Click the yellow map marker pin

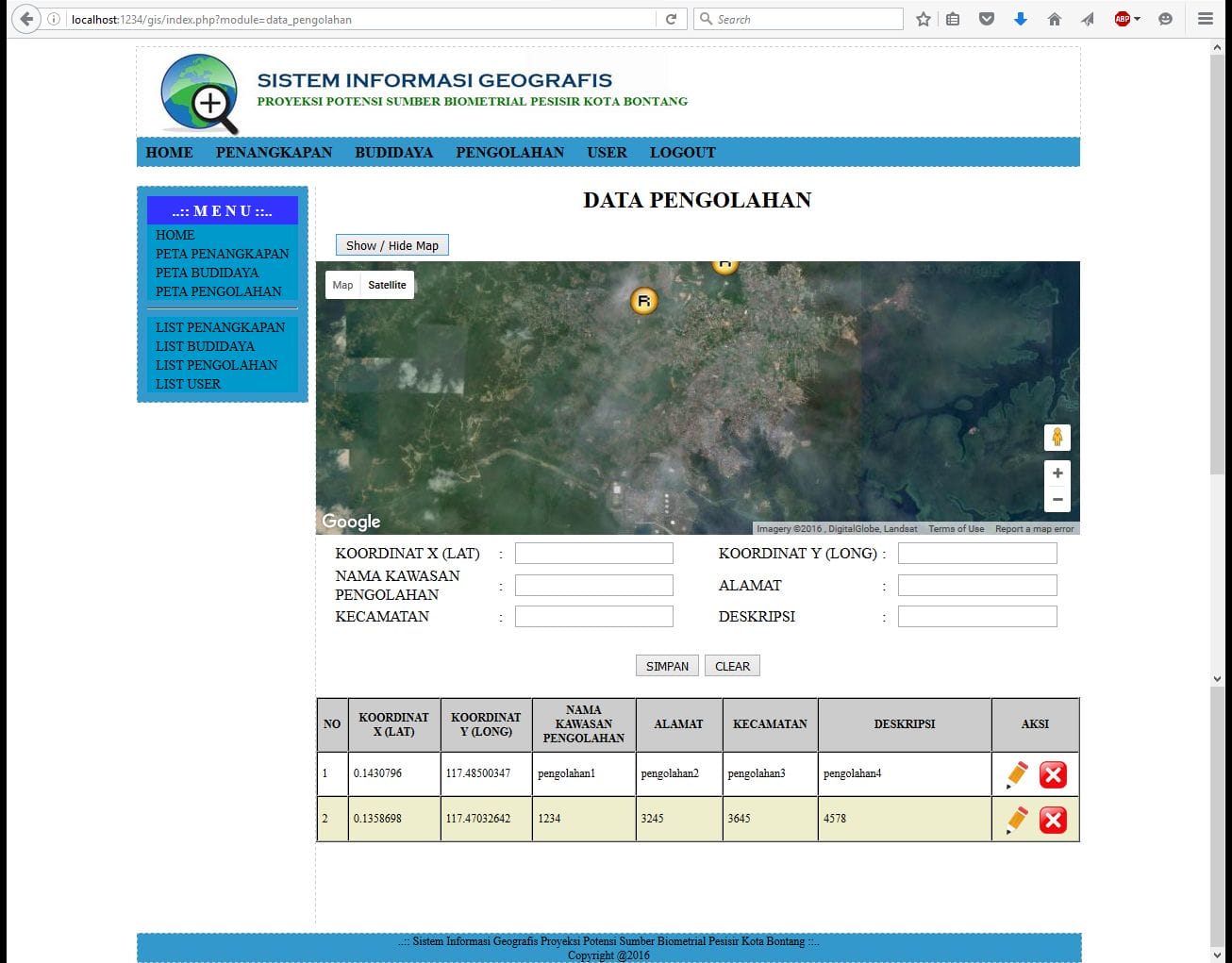pyautogui.click(x=643, y=301)
